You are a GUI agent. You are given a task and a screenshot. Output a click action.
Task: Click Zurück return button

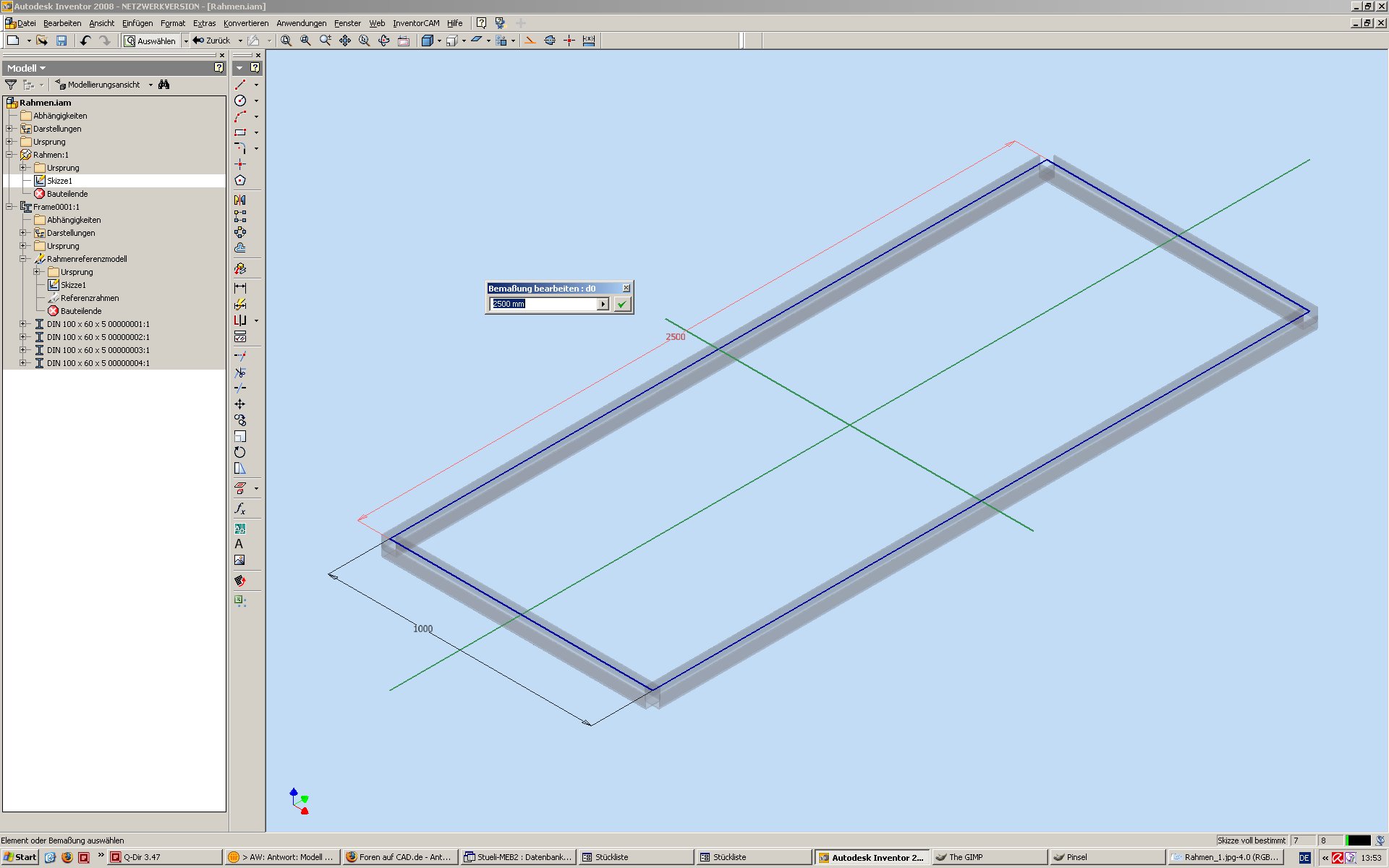point(212,41)
